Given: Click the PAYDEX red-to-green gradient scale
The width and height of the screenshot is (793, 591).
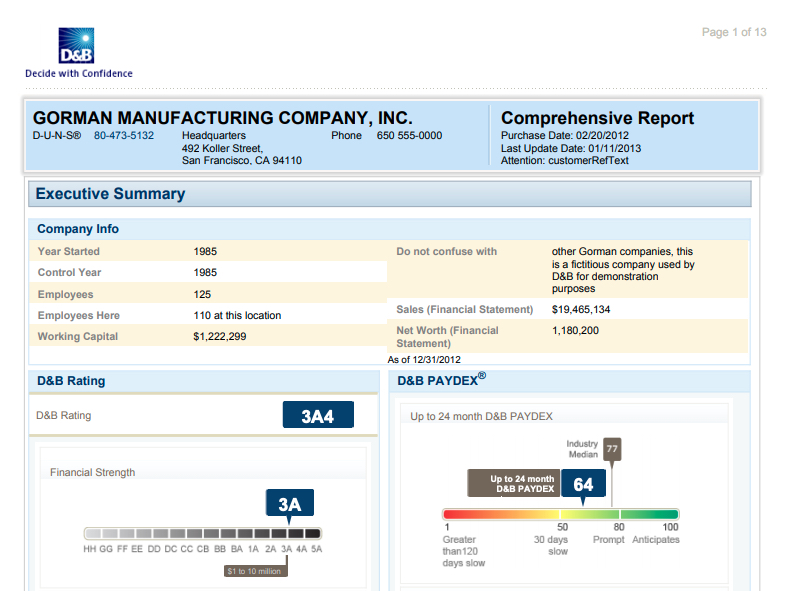Looking at the screenshot, I should click(x=561, y=515).
